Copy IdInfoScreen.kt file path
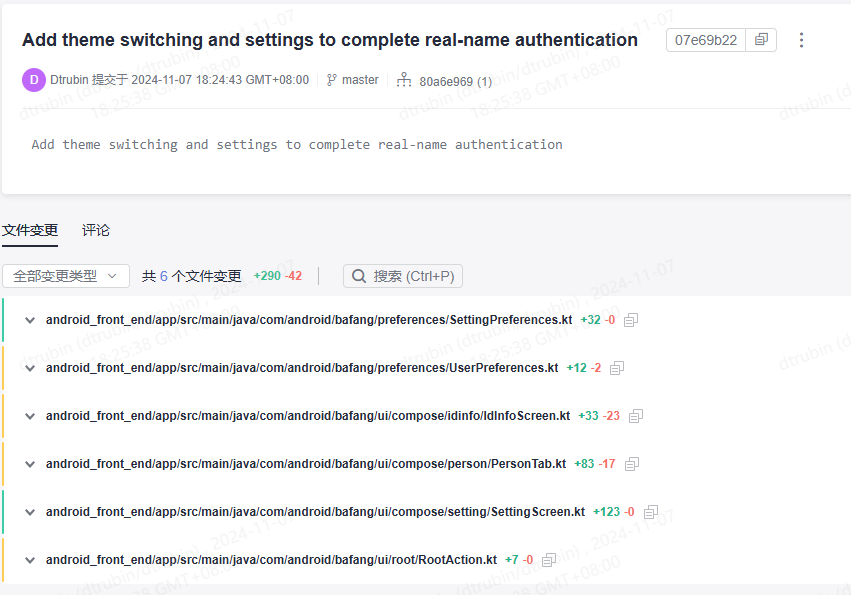The height and width of the screenshot is (595, 851). point(636,416)
